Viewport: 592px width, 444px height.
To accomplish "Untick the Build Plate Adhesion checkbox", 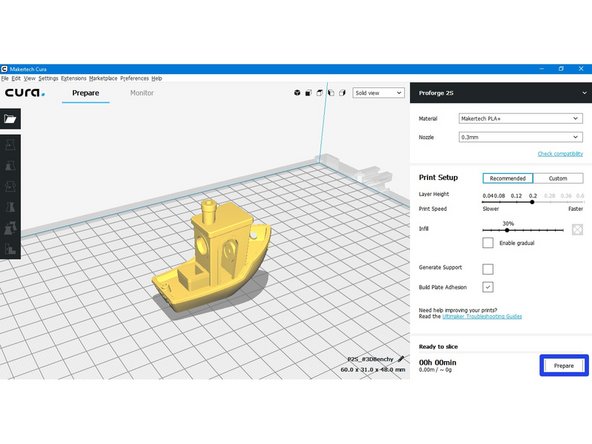I will [488, 287].
